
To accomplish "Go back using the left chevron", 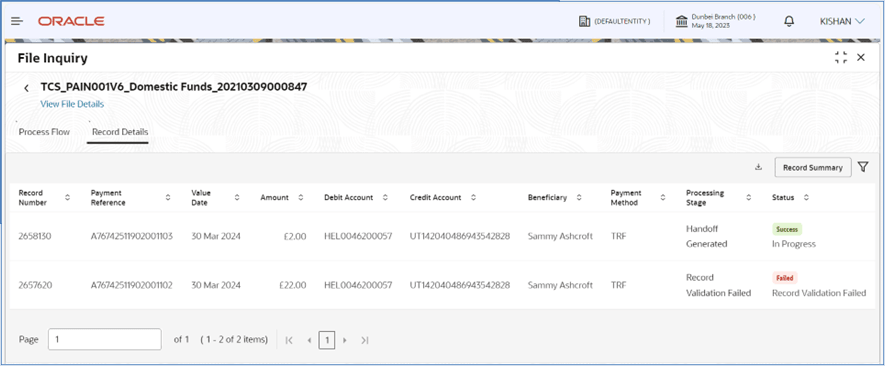I will point(26,88).
